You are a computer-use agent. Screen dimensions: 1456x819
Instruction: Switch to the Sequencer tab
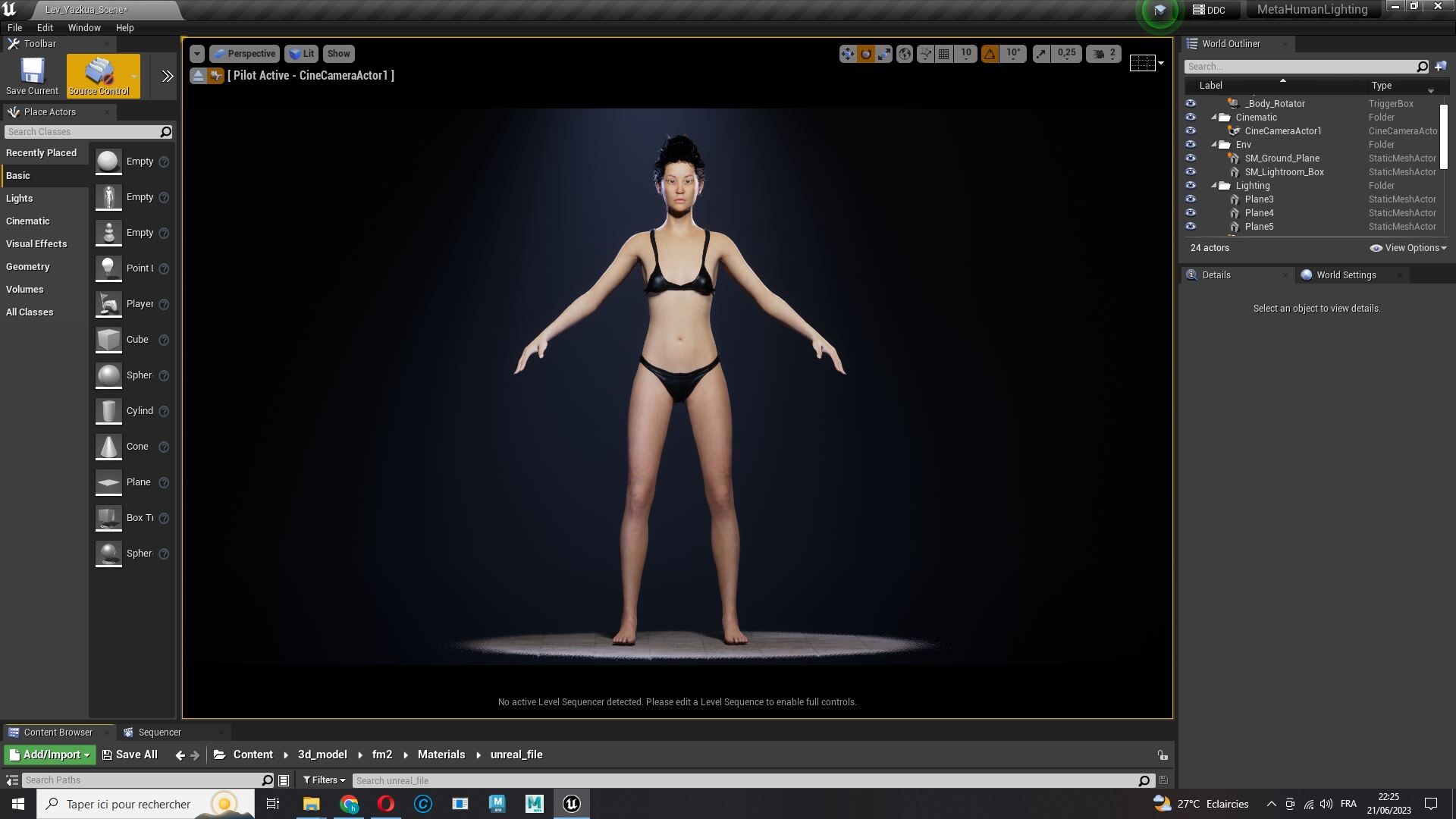(159, 733)
